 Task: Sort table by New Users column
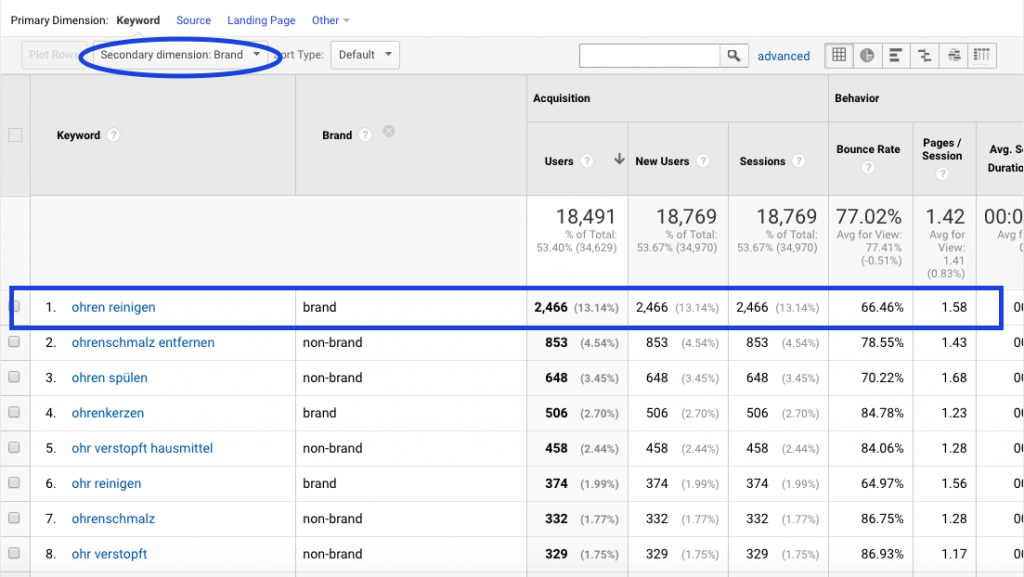coord(662,161)
